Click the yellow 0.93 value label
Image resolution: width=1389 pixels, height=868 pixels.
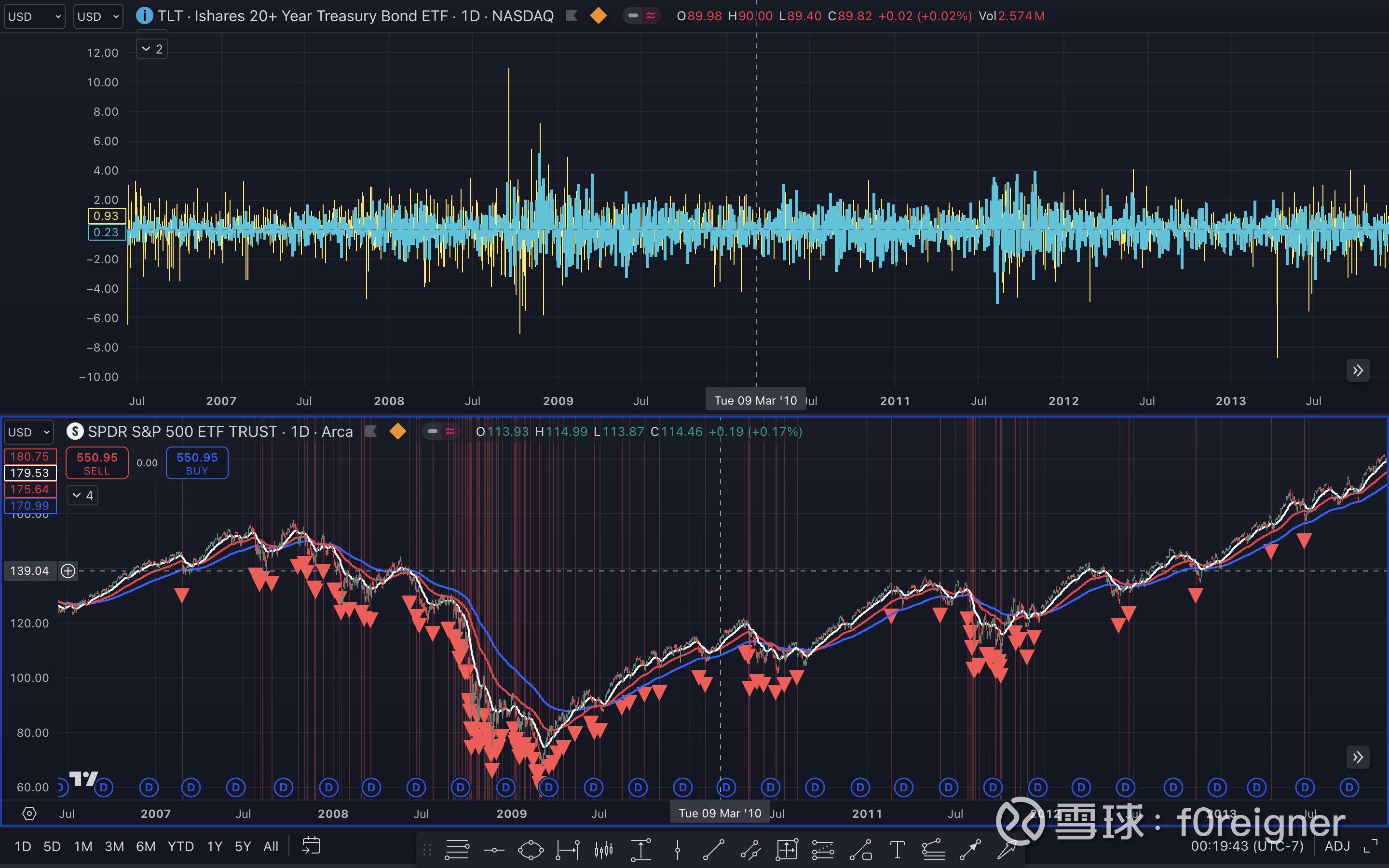[106, 216]
